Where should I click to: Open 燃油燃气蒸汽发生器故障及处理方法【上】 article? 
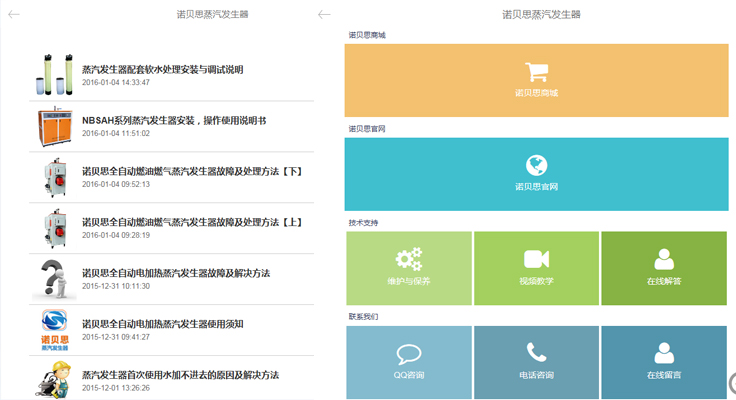click(x=192, y=222)
